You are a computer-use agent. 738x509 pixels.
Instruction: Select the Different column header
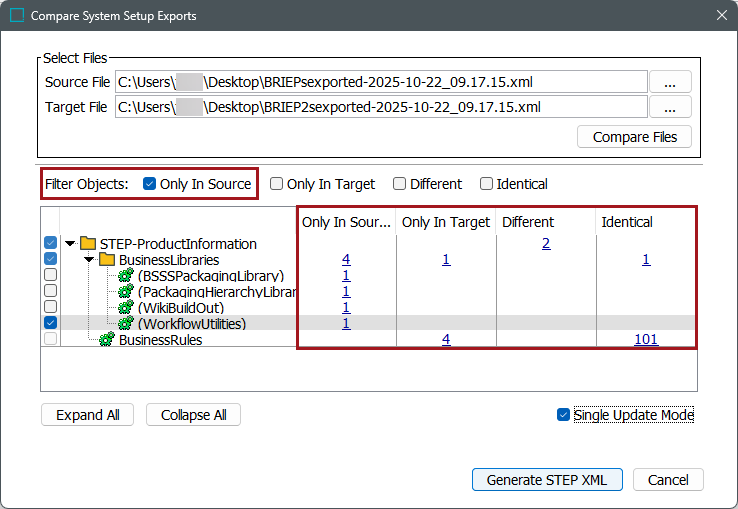point(528,222)
